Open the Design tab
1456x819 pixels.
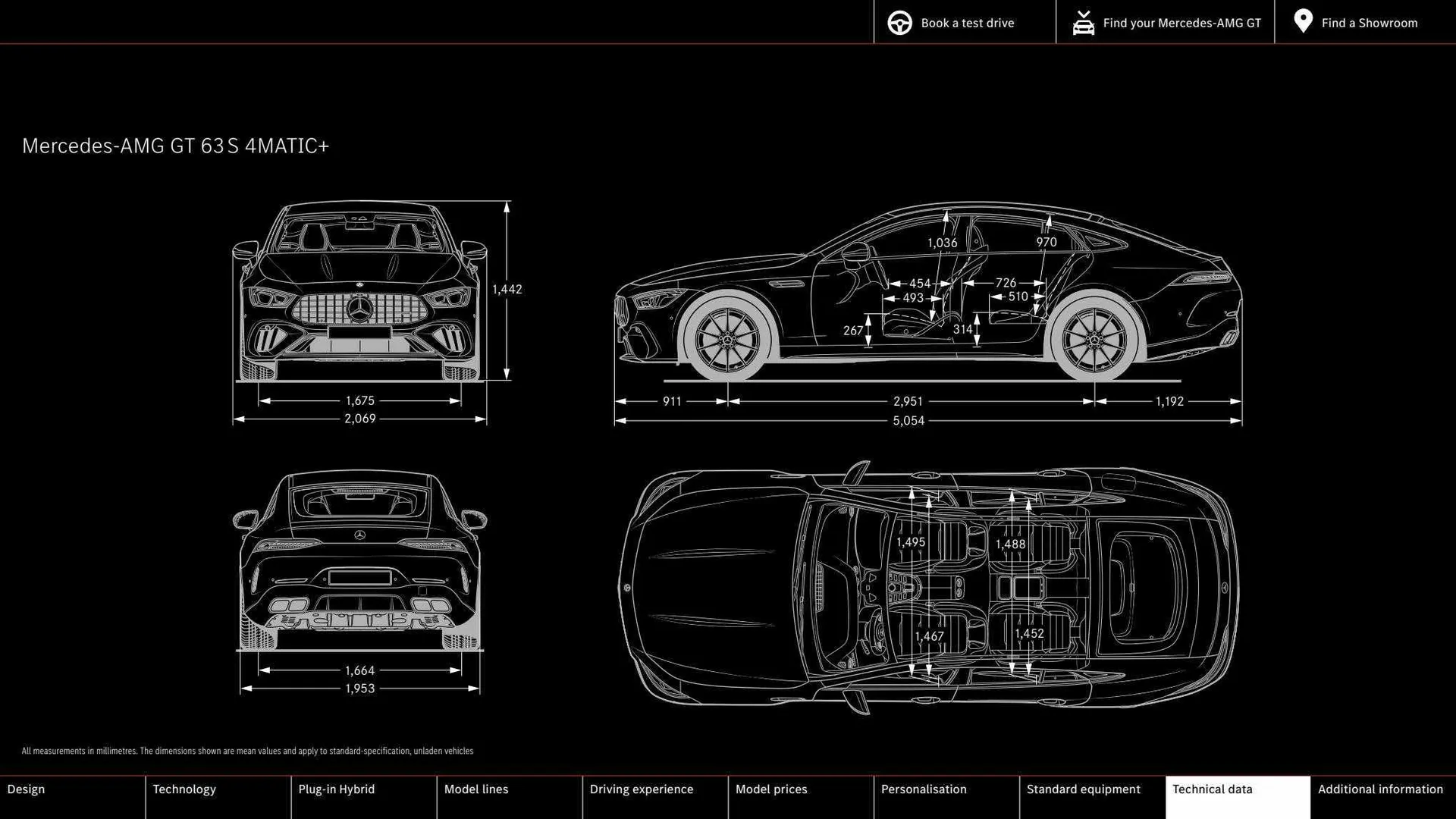(27, 789)
